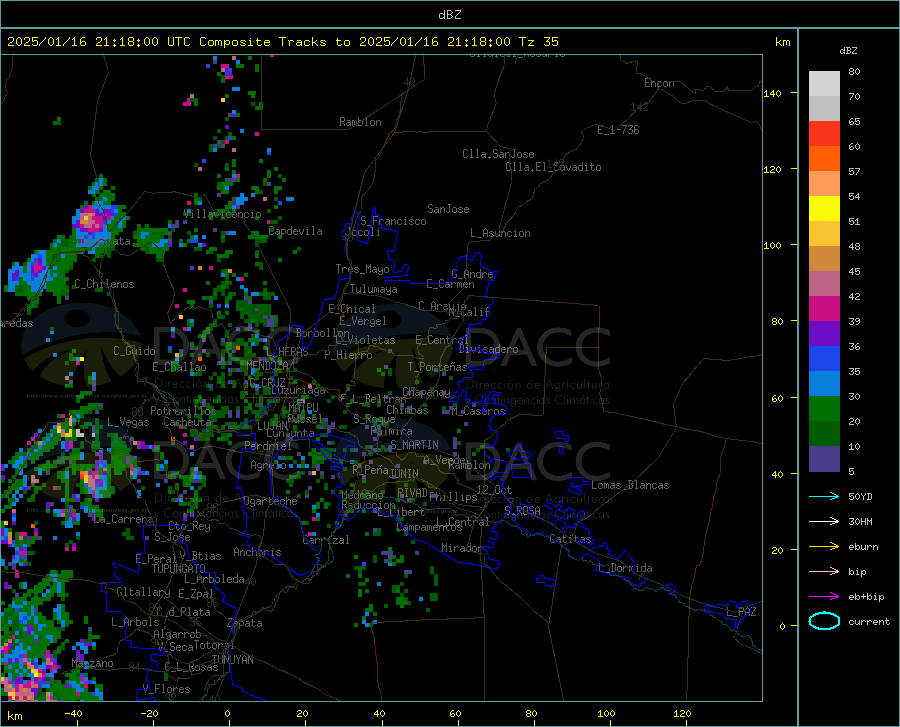
Task: Click the MENDOZA city label on map
Action: point(267,365)
